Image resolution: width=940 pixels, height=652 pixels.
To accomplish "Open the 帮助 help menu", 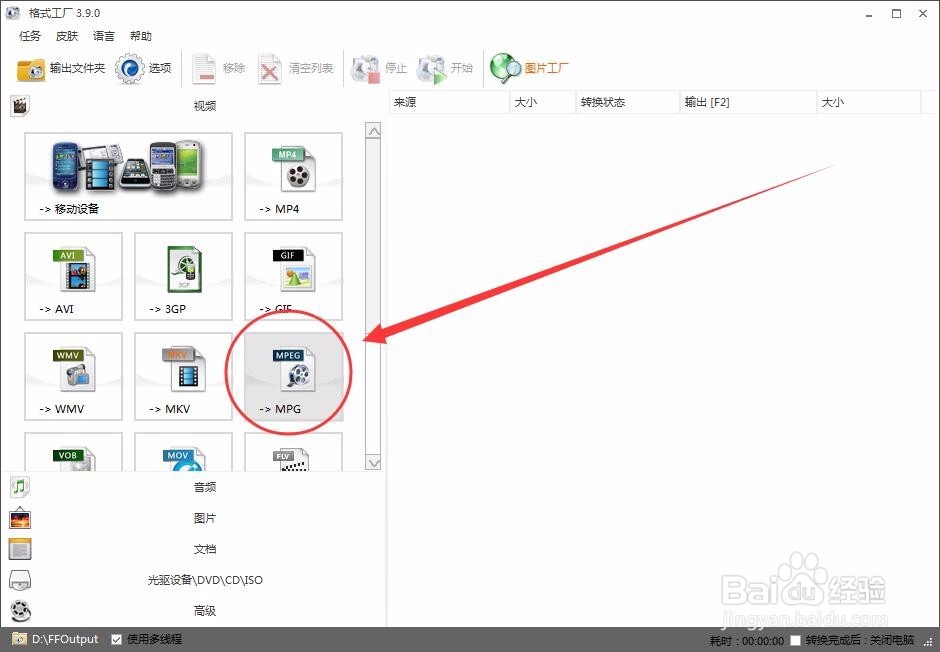I will point(141,36).
